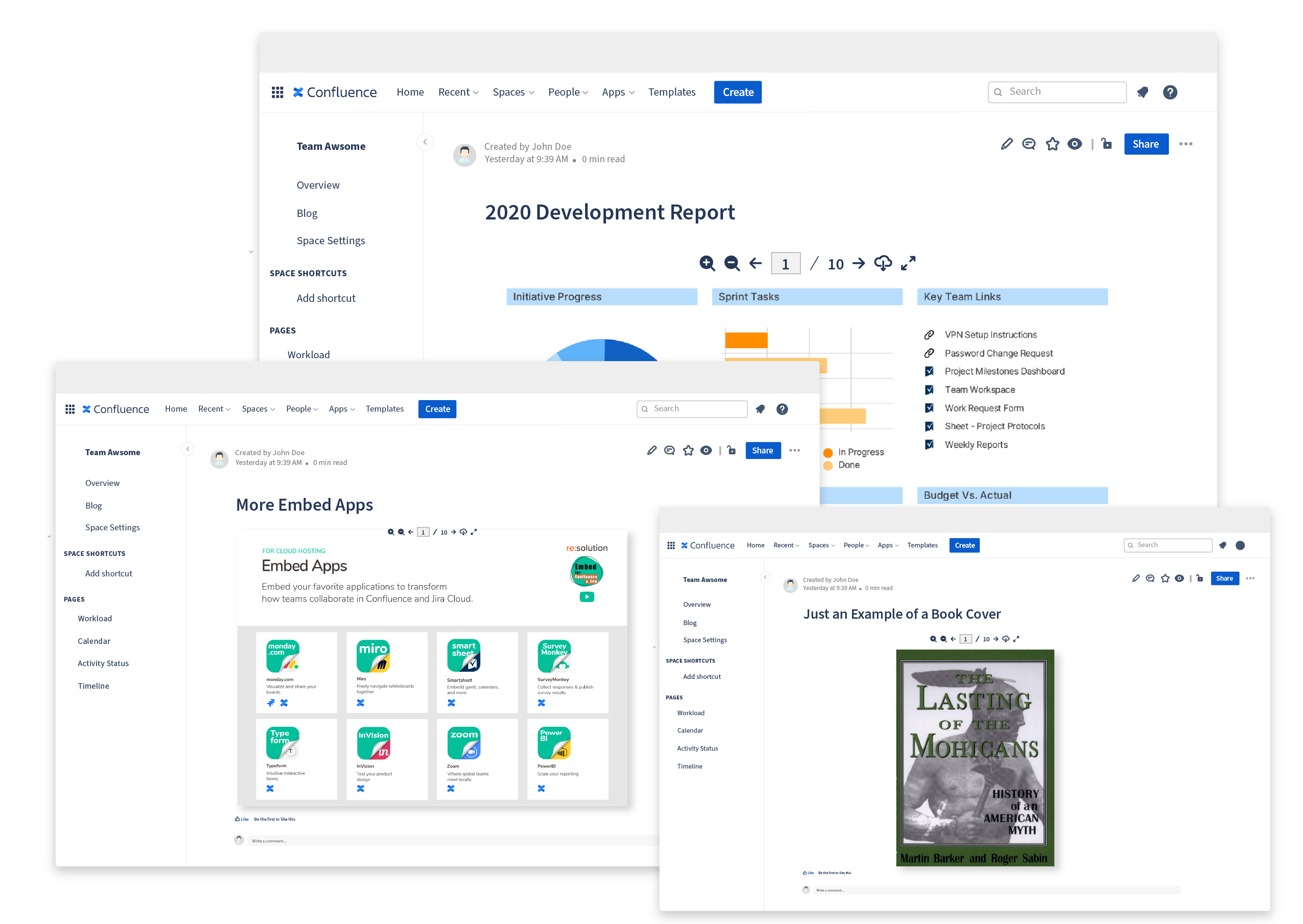This screenshot has width=1303, height=924.
Task: Open app switcher grid in Development Report window
Action: pos(277,92)
